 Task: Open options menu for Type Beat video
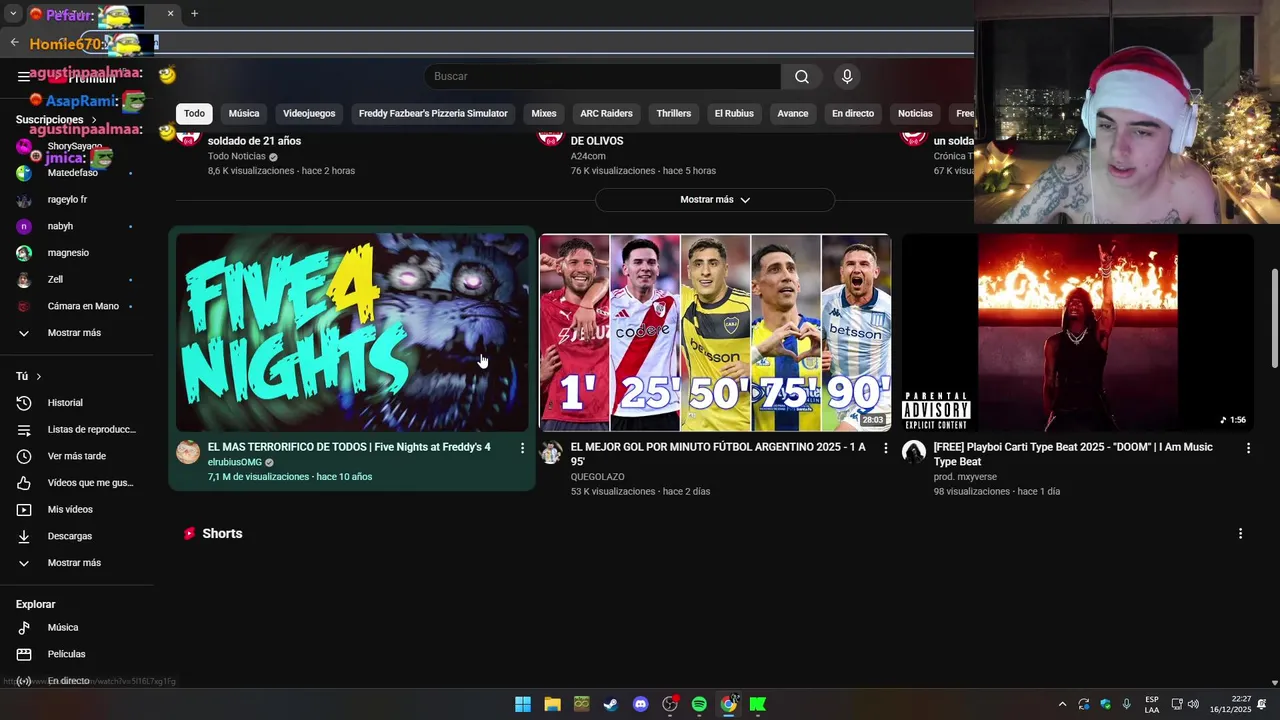1248,448
